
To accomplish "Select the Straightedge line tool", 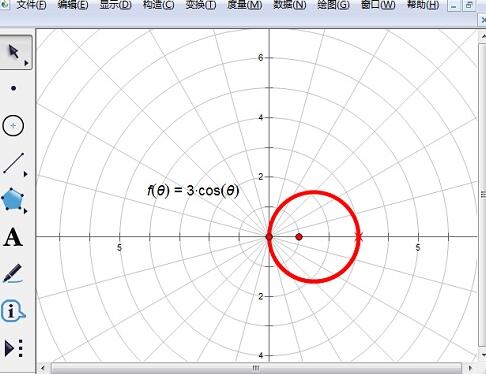I will [x=13, y=163].
